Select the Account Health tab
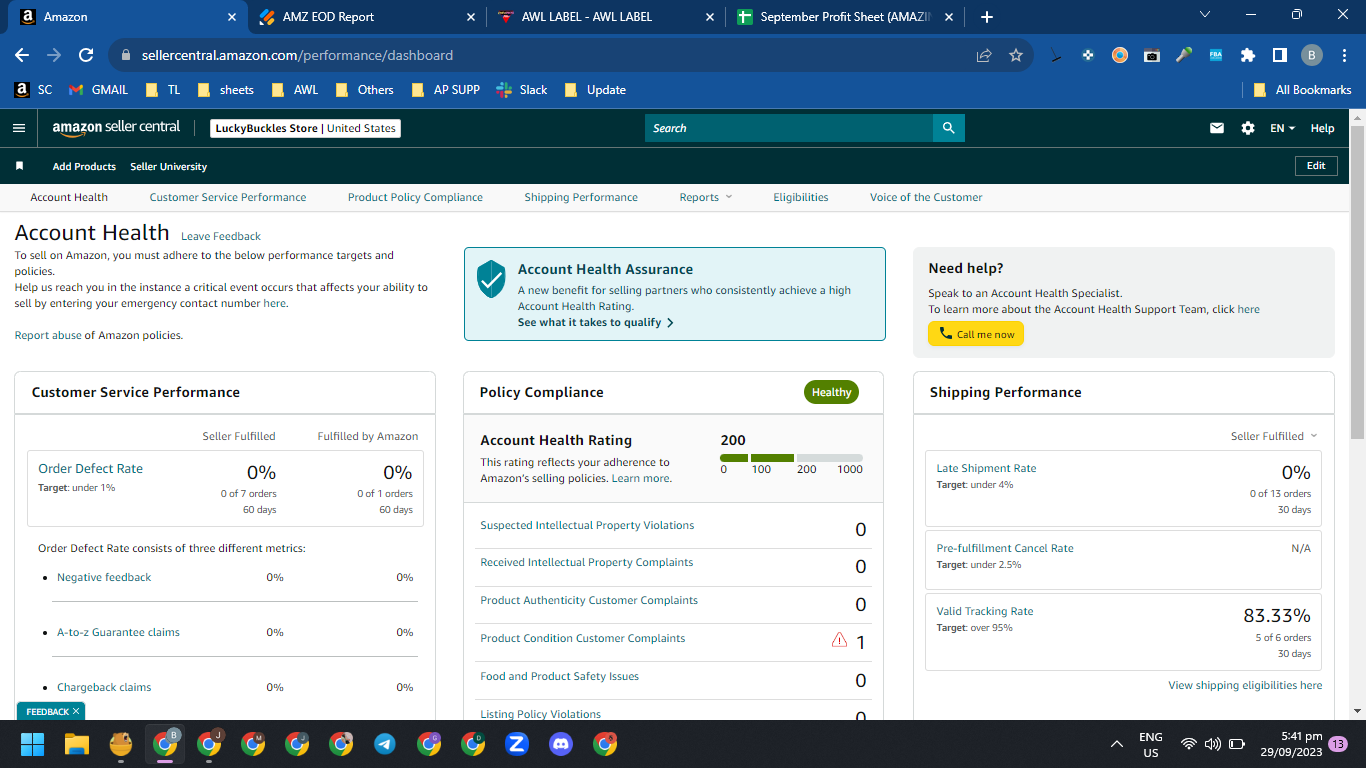Viewport: 1366px width, 768px height. [x=69, y=197]
